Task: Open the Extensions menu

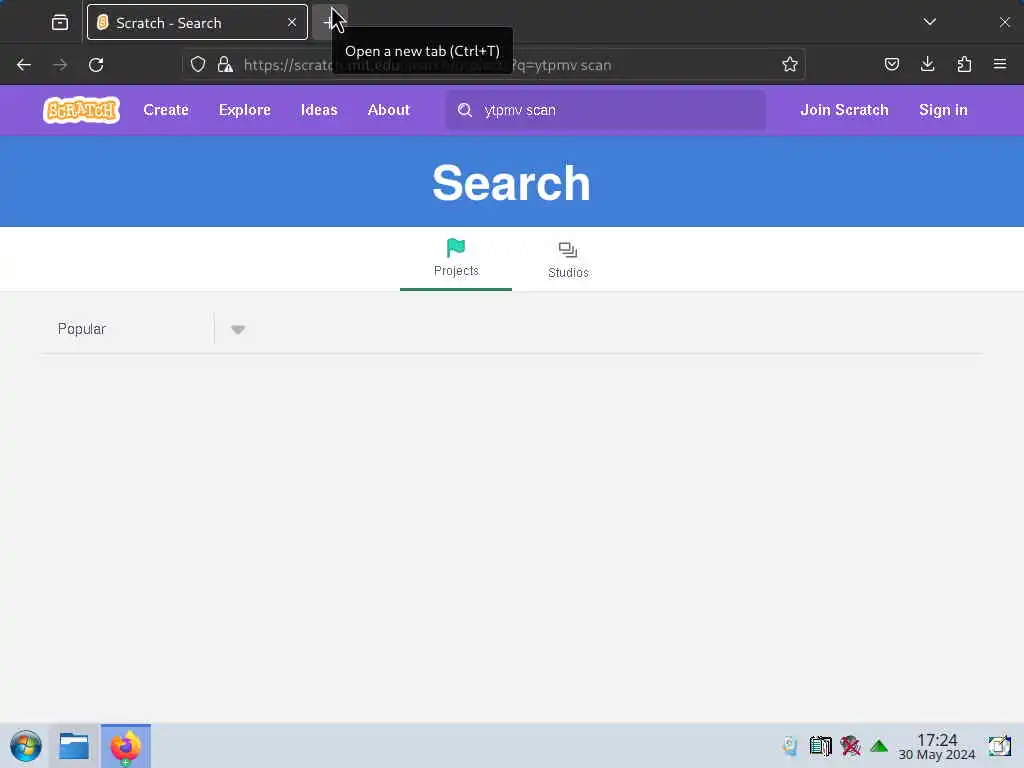Action: point(964,65)
